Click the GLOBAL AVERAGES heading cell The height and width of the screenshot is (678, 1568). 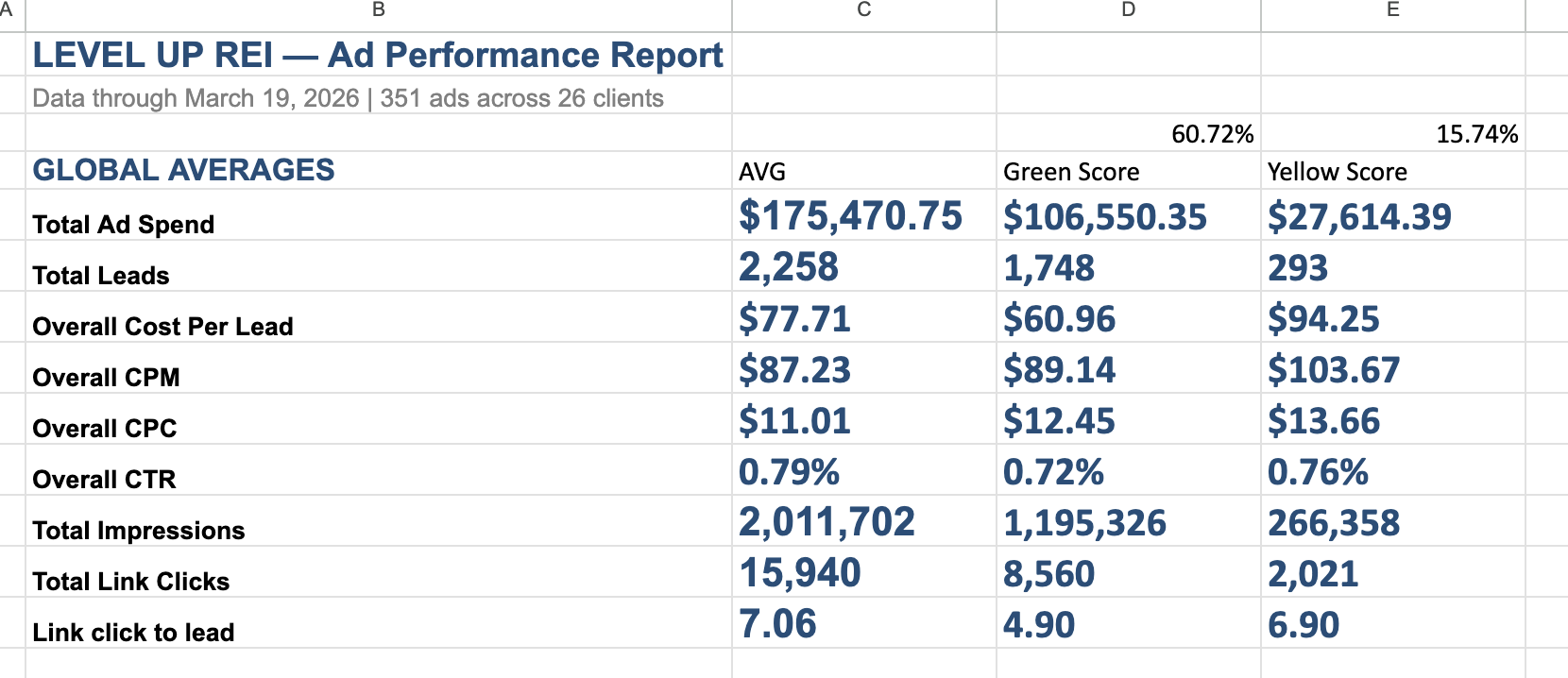[x=379, y=170]
